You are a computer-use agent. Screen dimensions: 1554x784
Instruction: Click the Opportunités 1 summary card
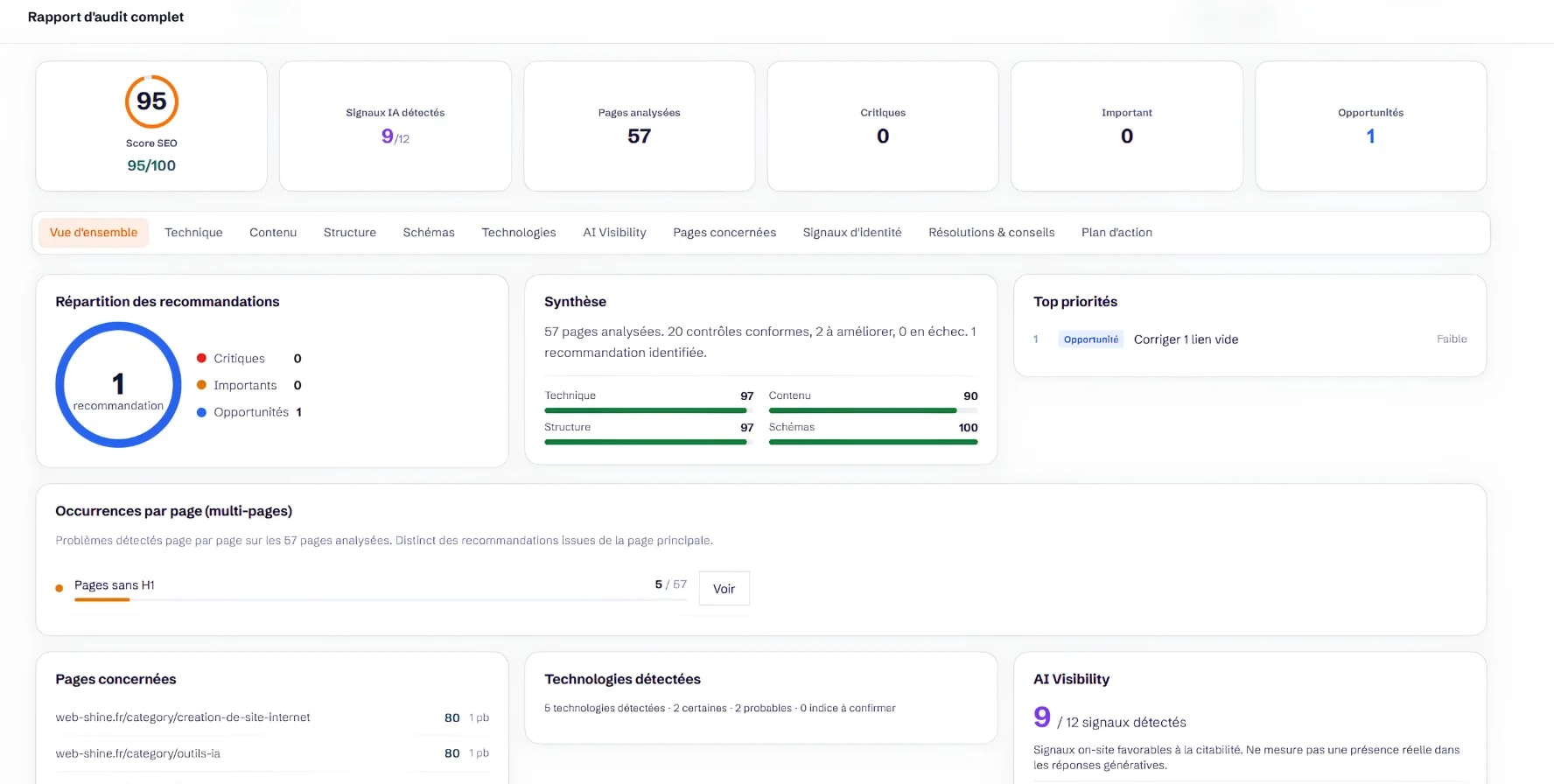point(1371,126)
